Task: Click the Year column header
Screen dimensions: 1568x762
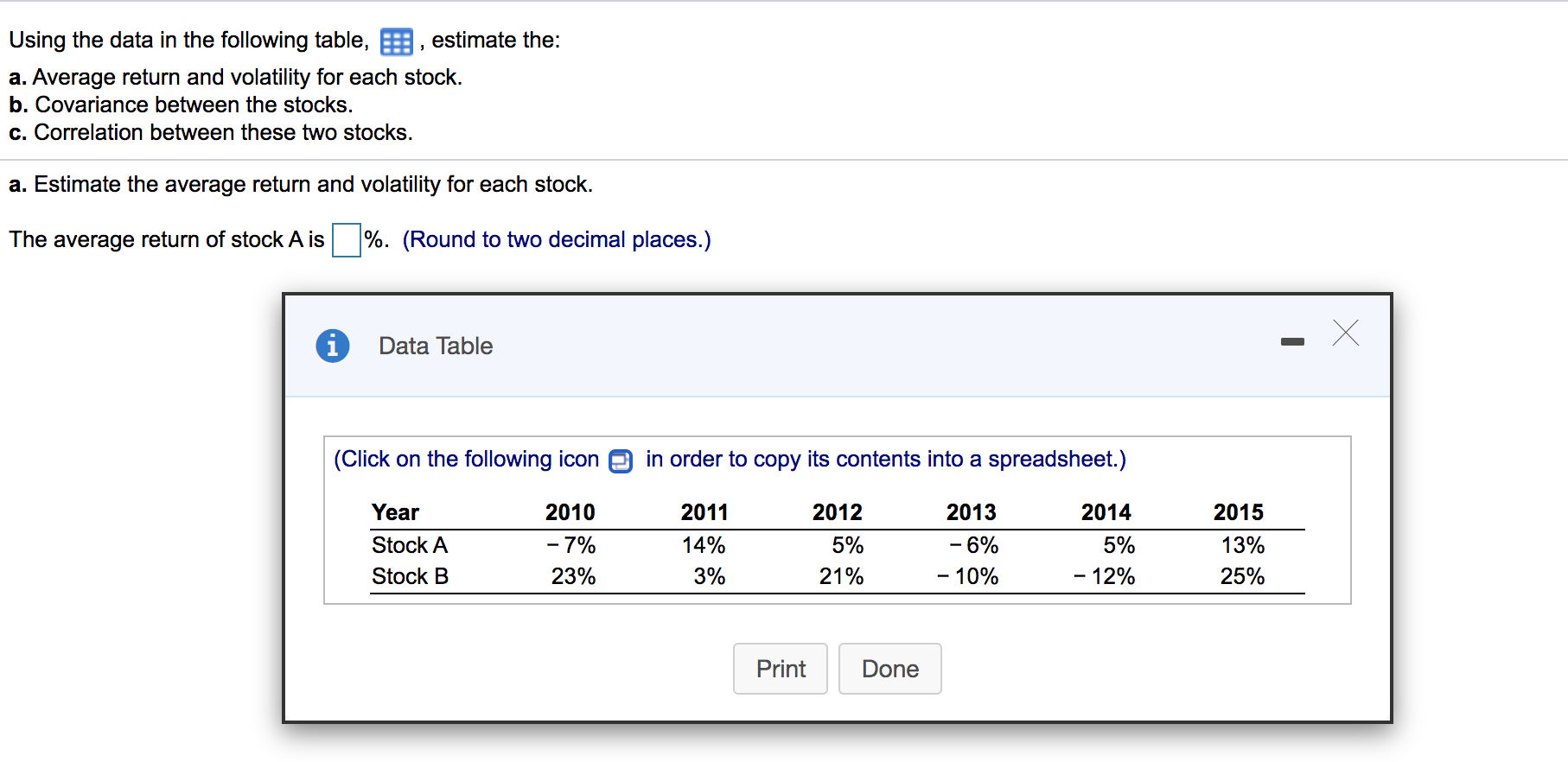Action: [394, 511]
